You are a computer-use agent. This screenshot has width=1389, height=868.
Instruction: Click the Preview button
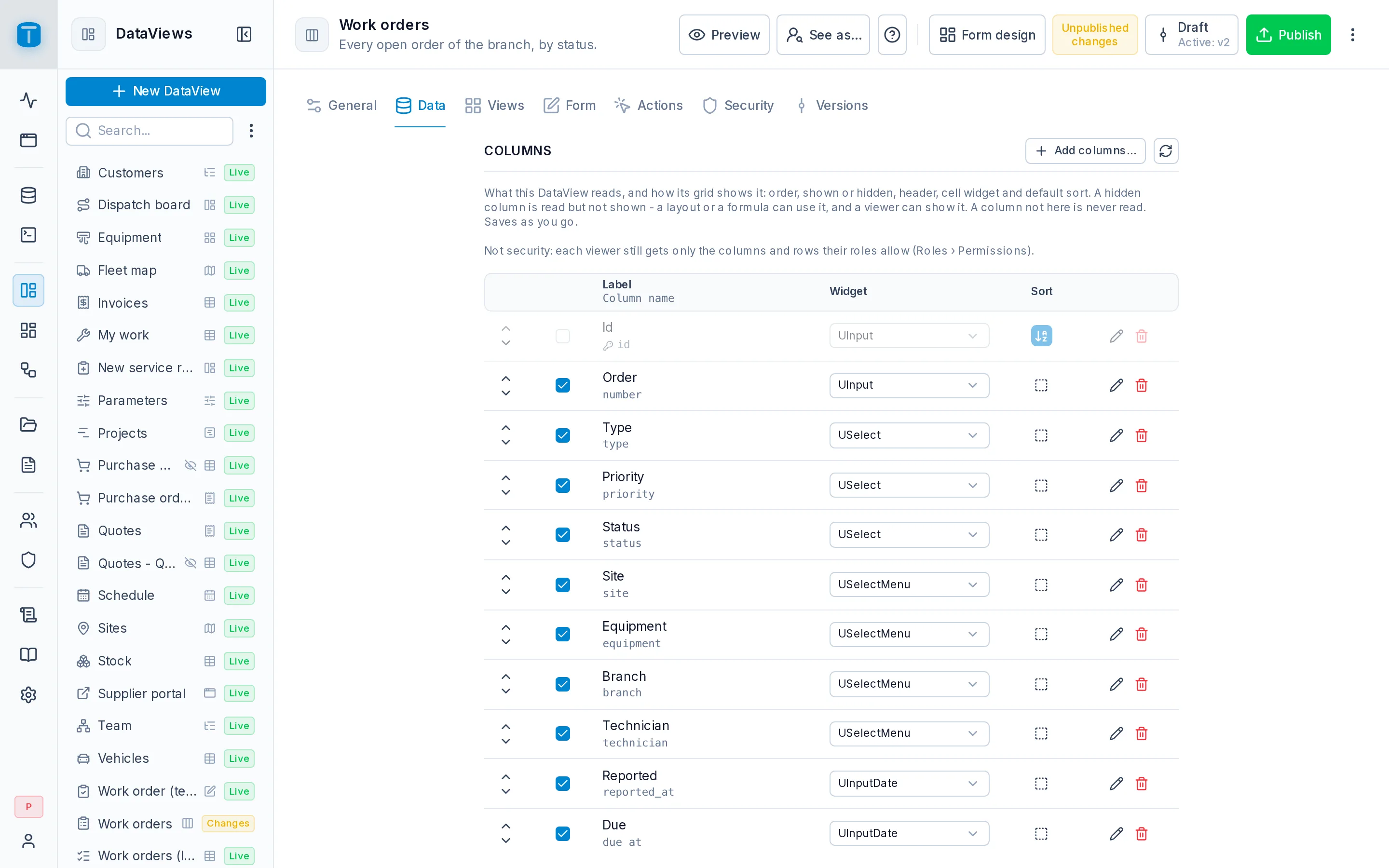tap(724, 35)
